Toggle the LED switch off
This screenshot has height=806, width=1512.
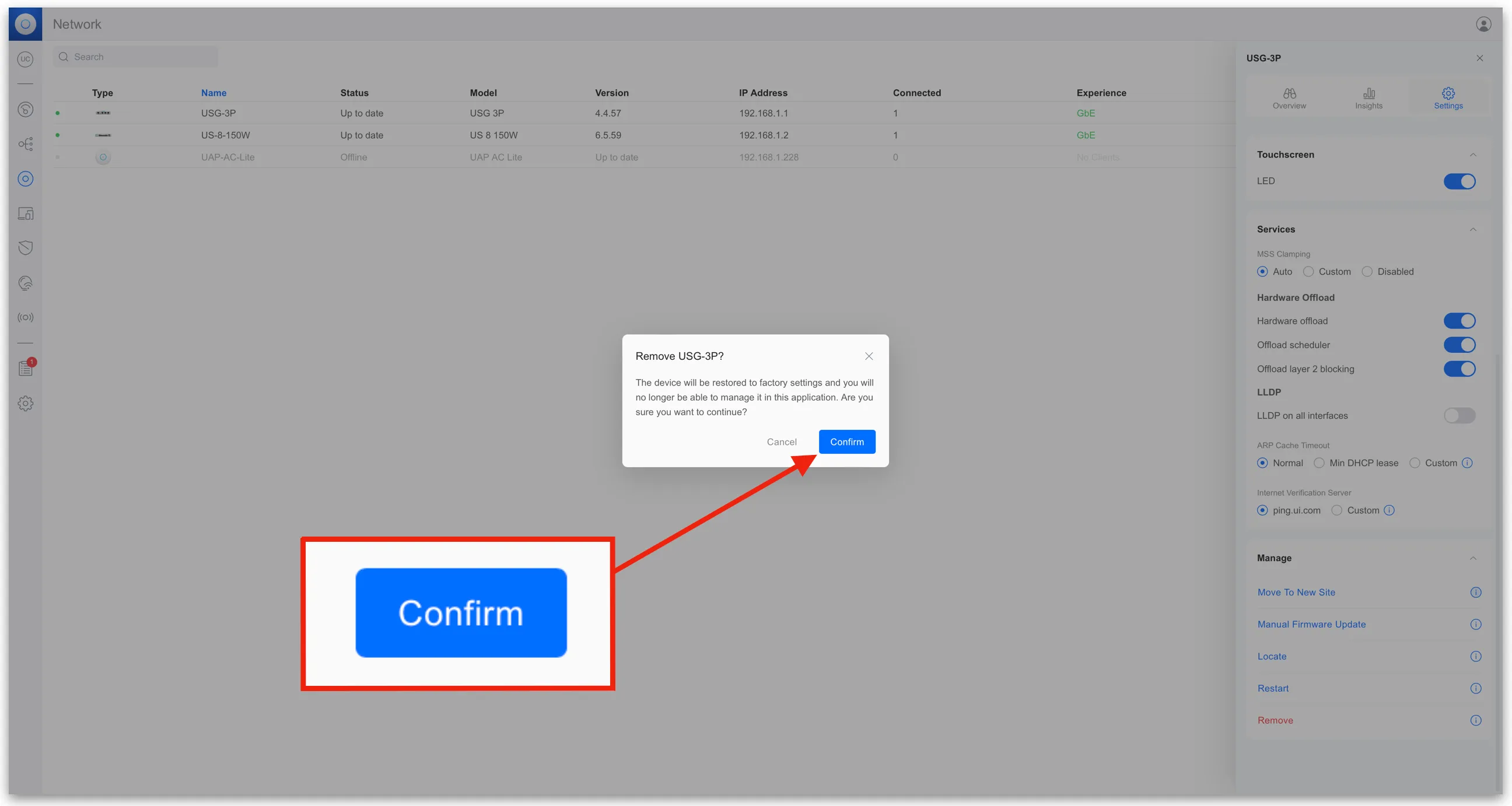tap(1459, 181)
